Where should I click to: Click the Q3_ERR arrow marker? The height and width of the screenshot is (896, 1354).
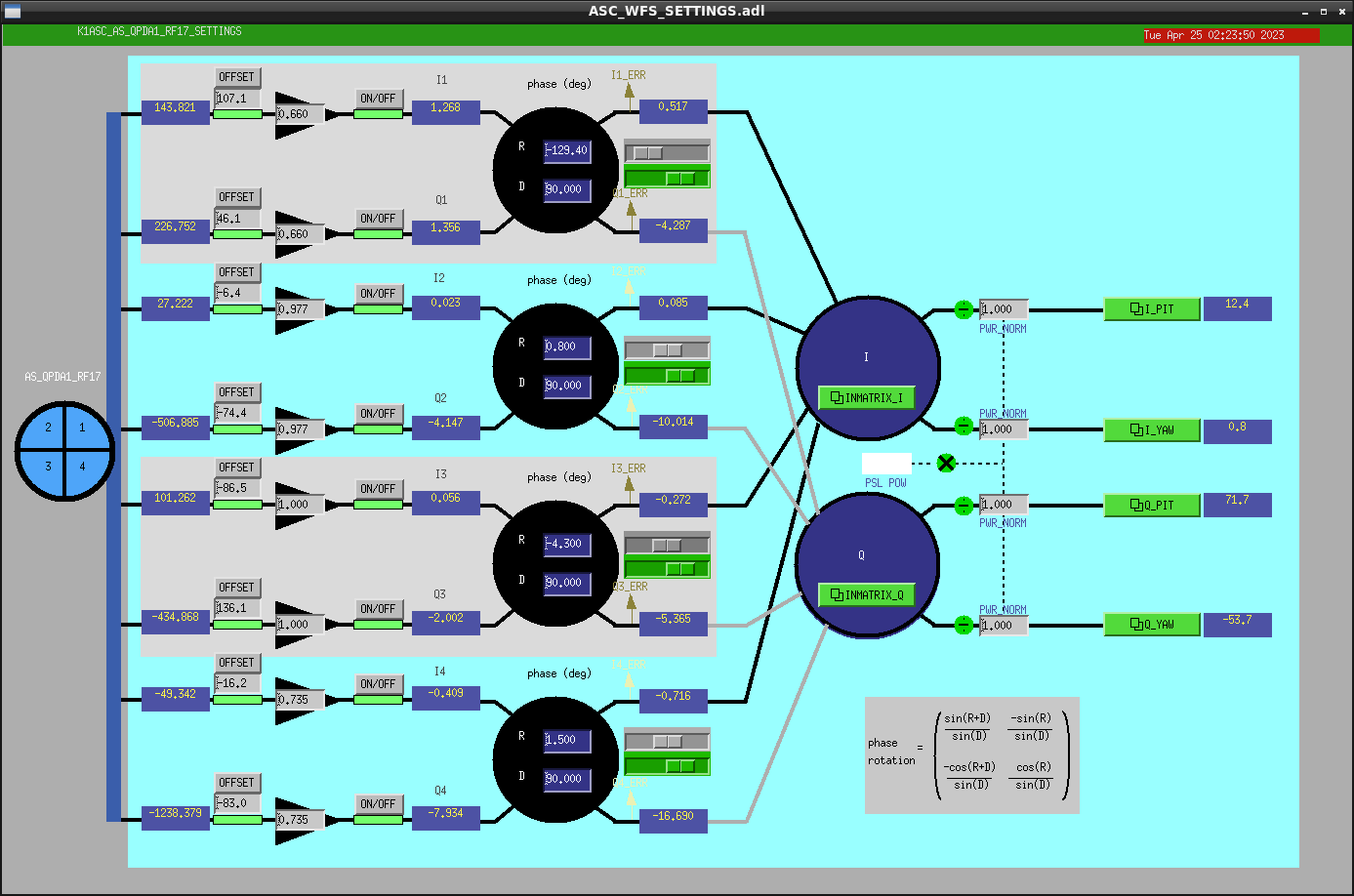(632, 601)
